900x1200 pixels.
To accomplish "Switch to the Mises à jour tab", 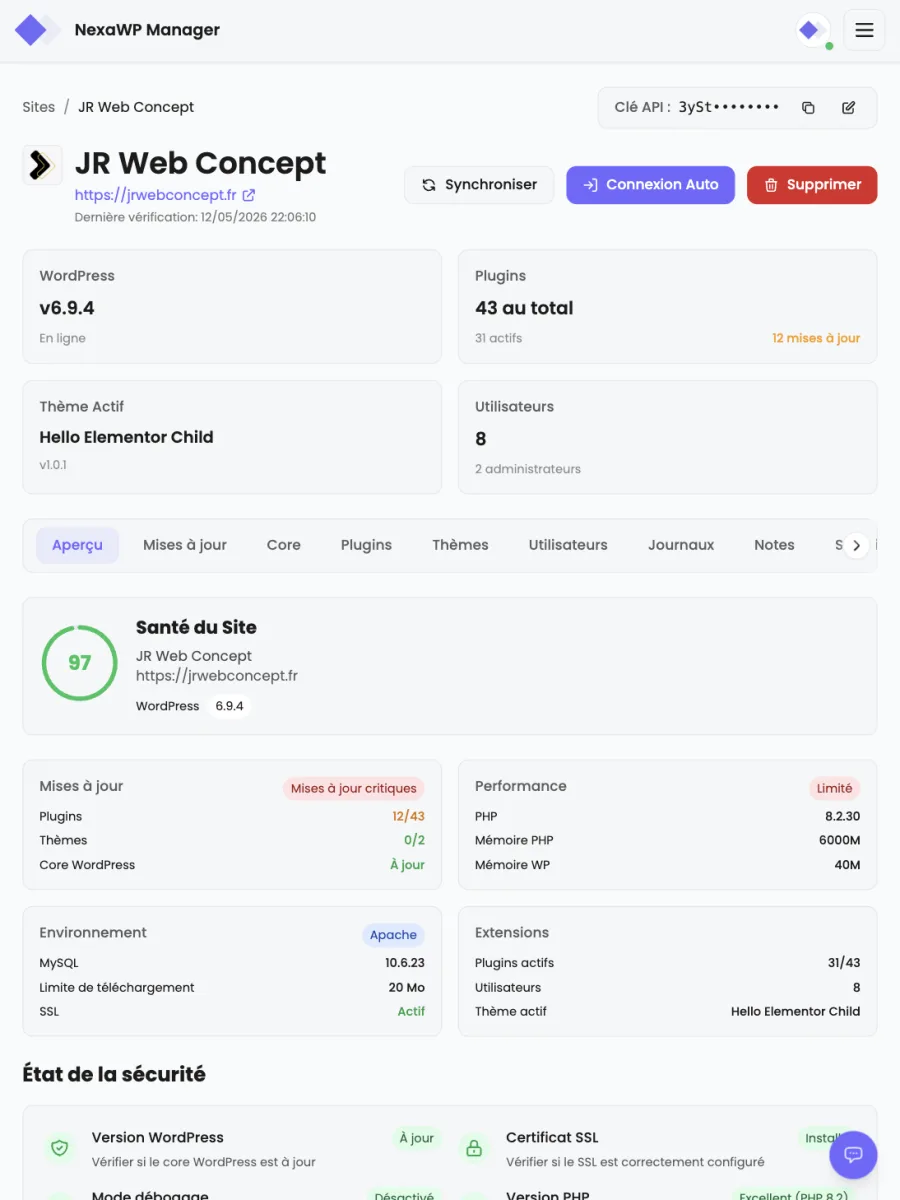I will click(185, 545).
